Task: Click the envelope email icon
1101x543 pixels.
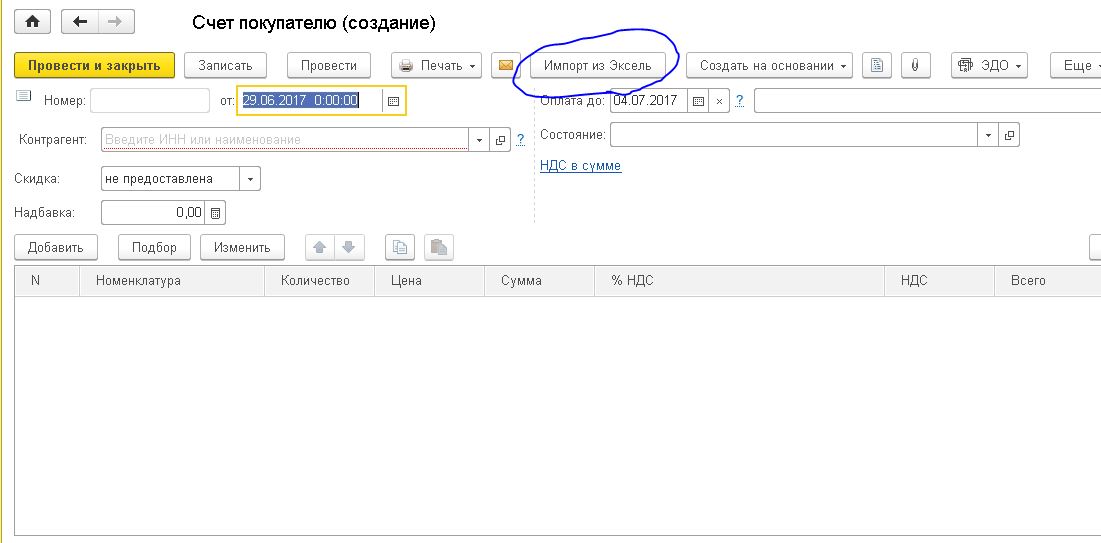Action: (504, 65)
